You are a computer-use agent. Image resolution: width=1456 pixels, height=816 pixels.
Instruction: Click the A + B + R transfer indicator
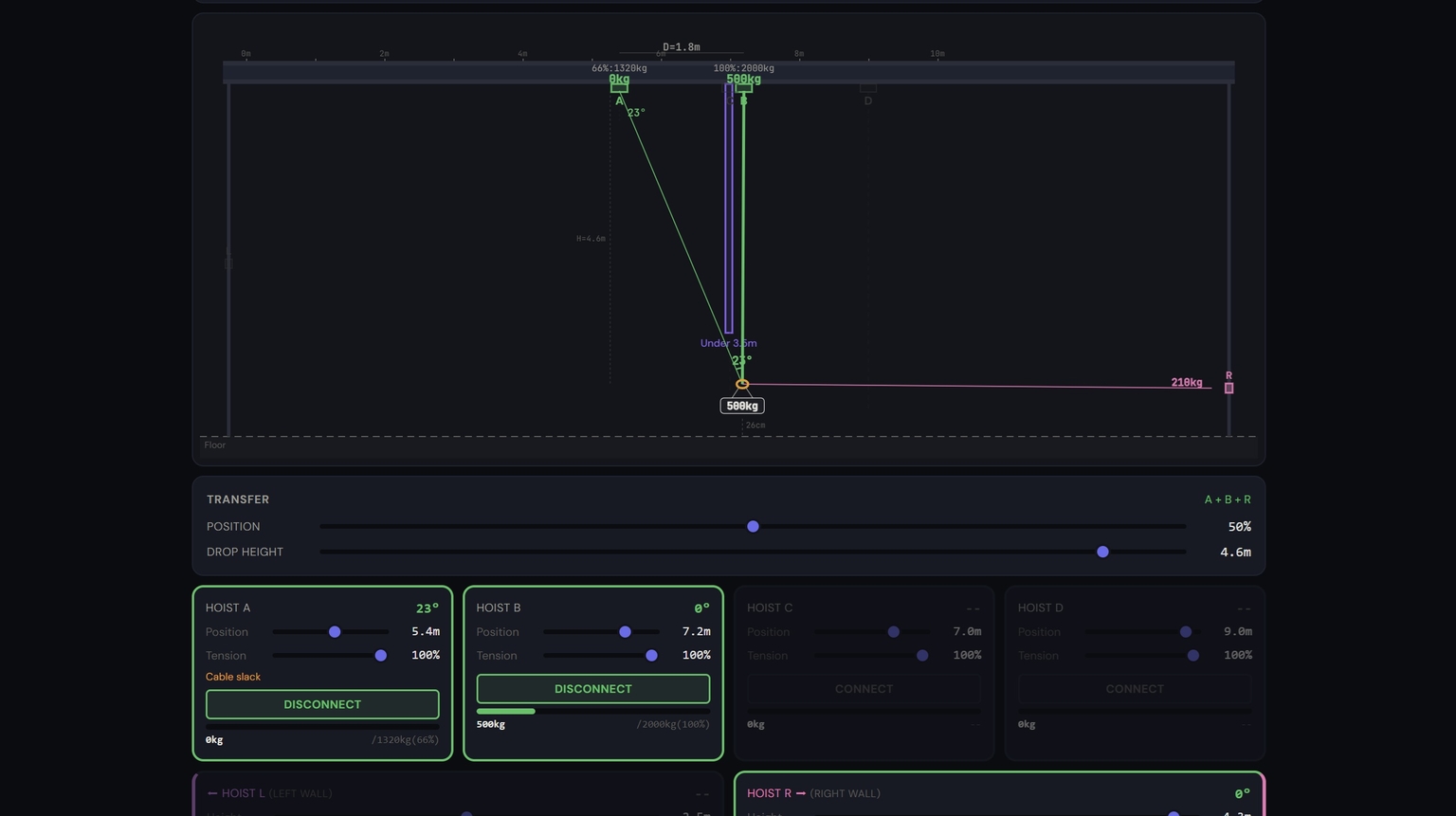[x=1227, y=499]
